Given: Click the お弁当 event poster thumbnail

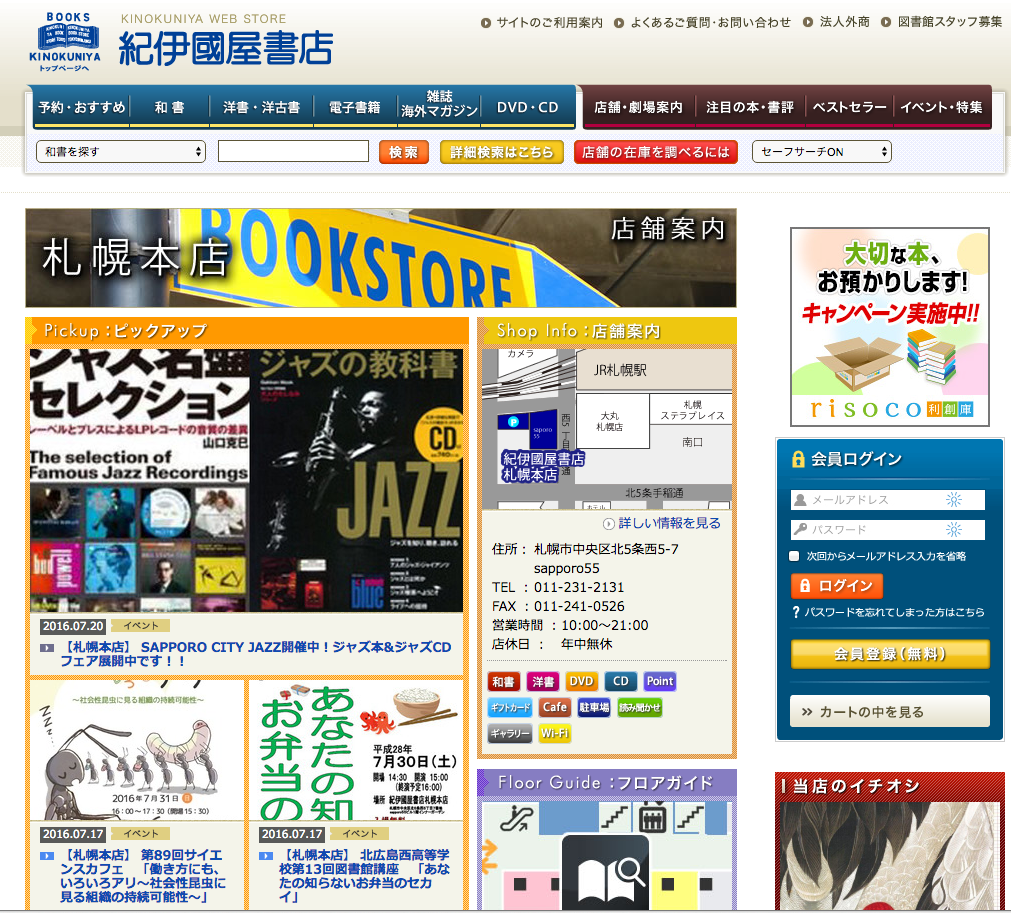Looking at the screenshot, I should pyautogui.click(x=356, y=750).
